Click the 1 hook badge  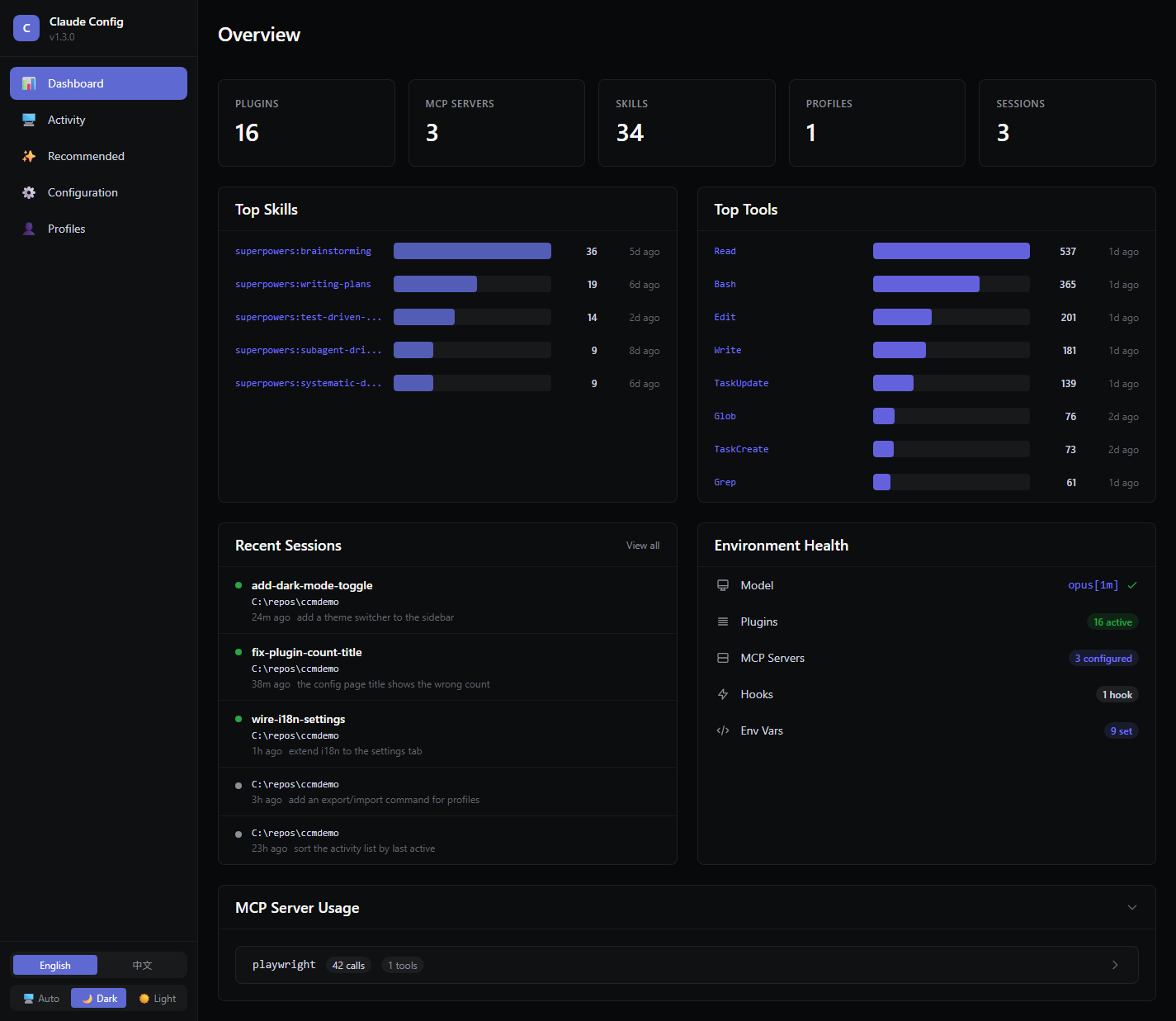coord(1117,694)
